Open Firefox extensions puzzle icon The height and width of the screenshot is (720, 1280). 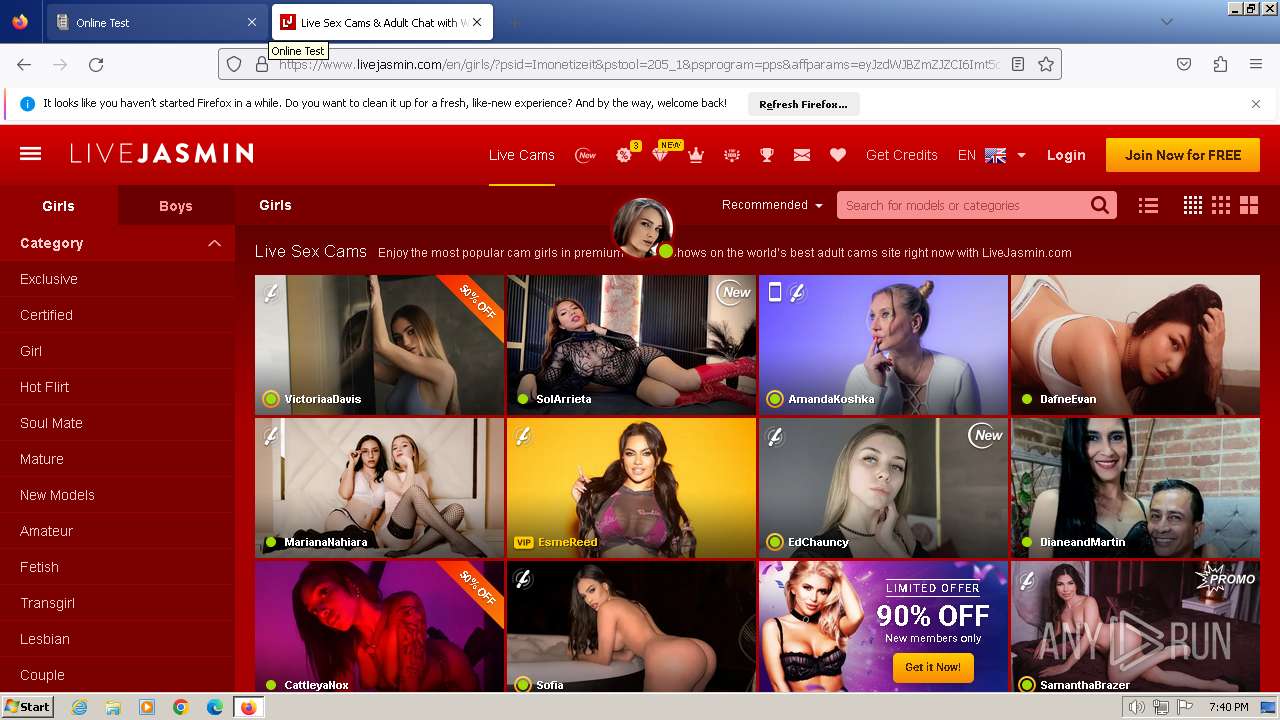click(x=1220, y=64)
